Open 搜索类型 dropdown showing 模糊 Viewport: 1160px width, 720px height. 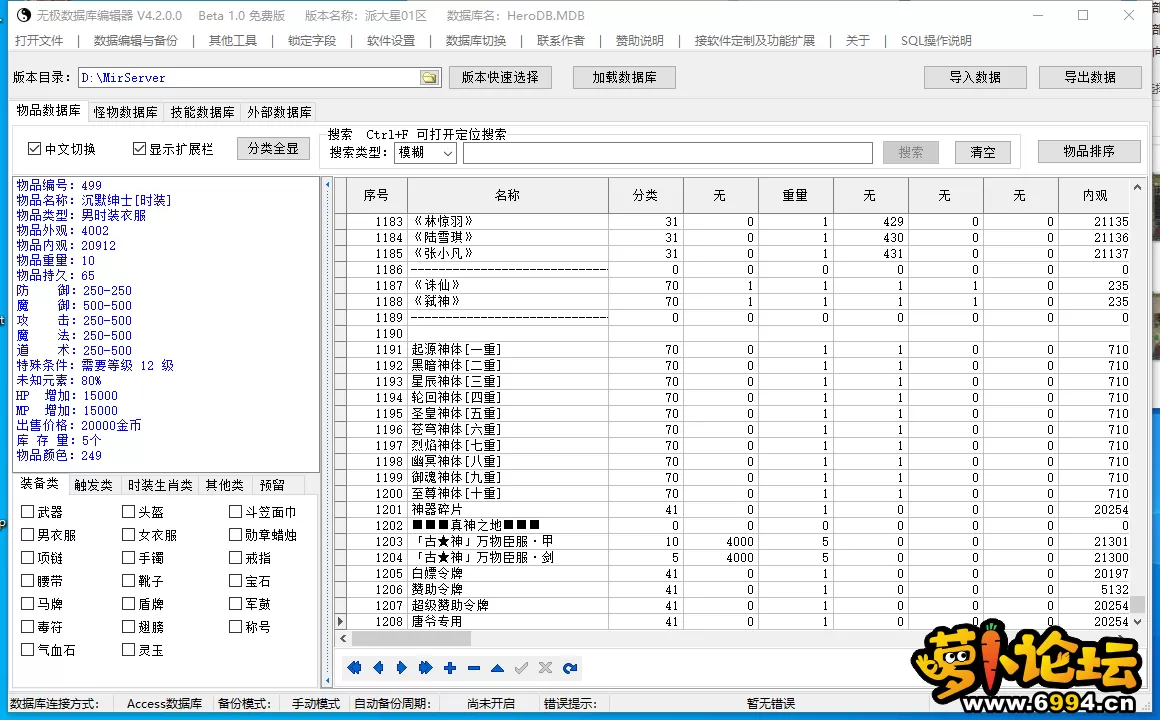[425, 152]
